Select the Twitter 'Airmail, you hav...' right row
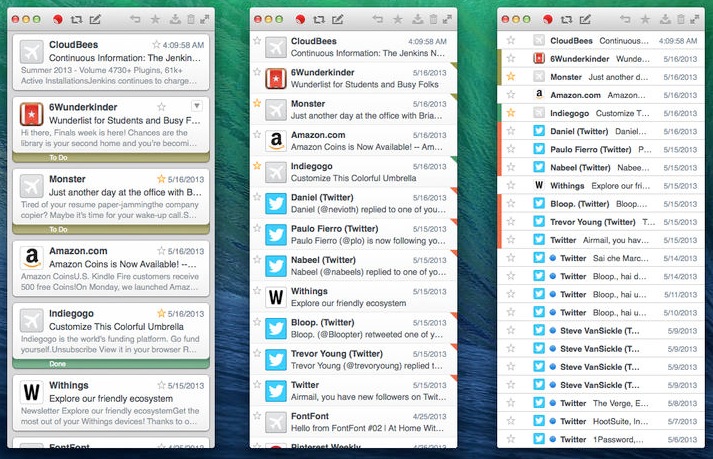The height and width of the screenshot is (459, 713). pos(601,240)
